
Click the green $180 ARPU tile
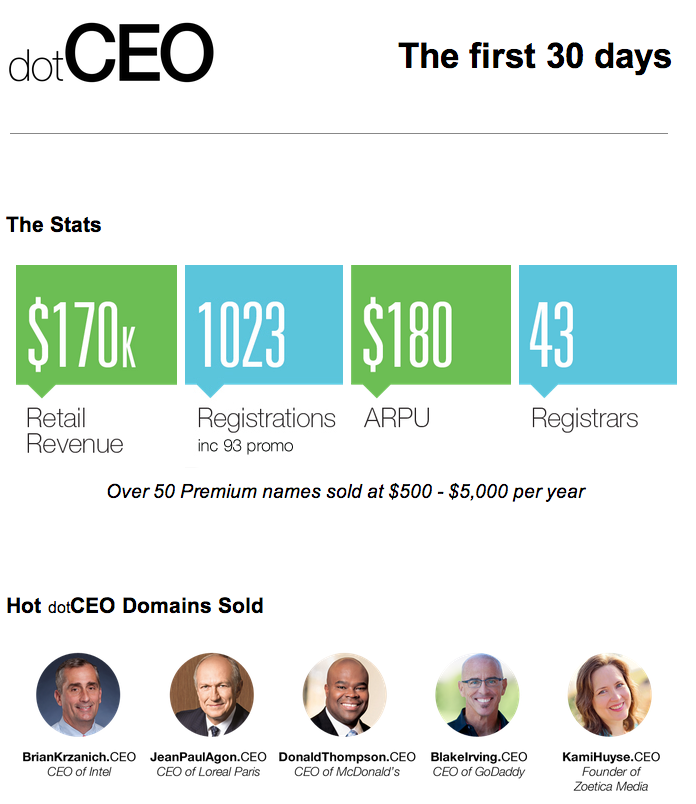click(x=431, y=324)
